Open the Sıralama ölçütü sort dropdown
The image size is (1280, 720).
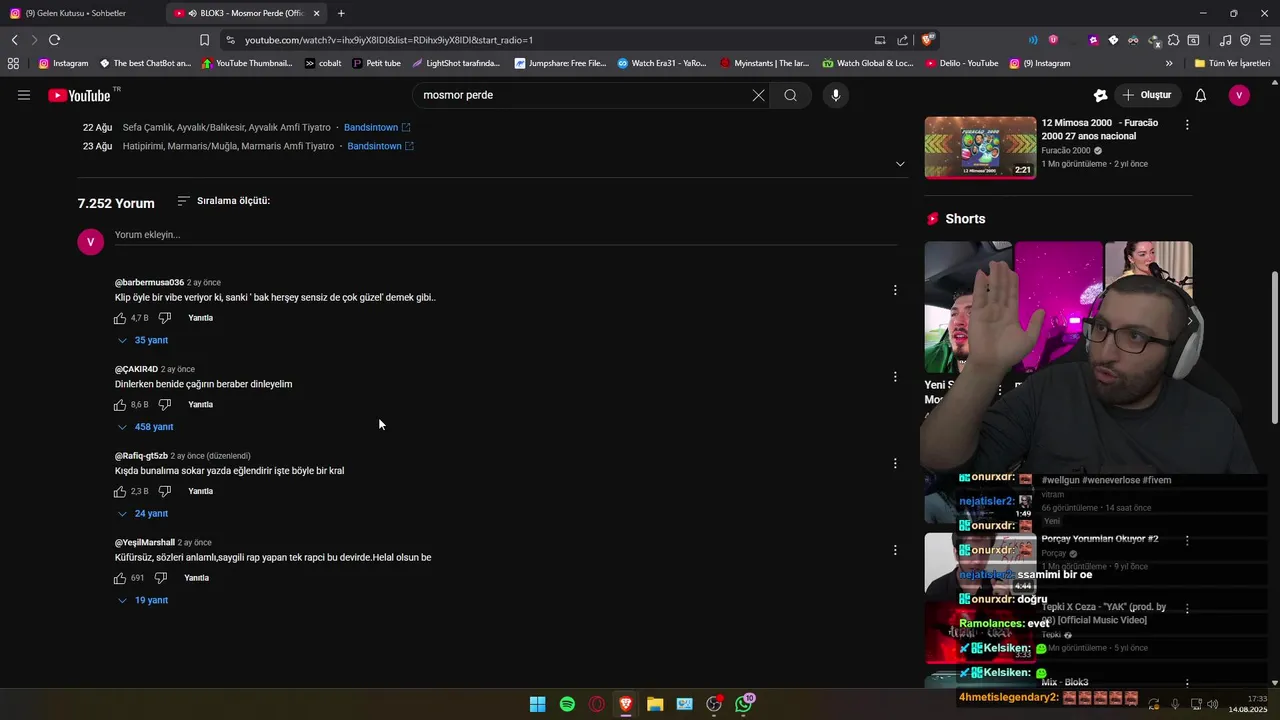coord(223,201)
